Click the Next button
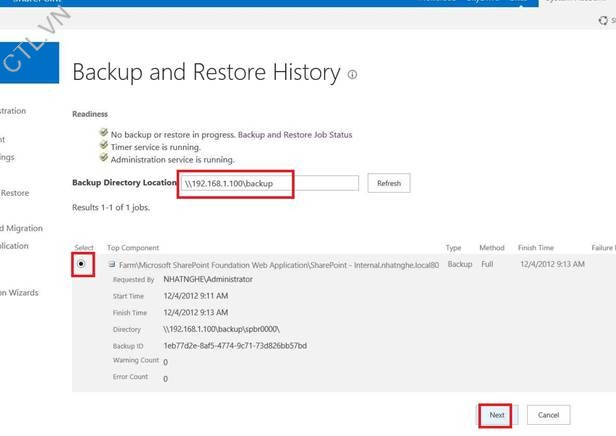Viewport: 616px width, 436px height. tap(497, 415)
